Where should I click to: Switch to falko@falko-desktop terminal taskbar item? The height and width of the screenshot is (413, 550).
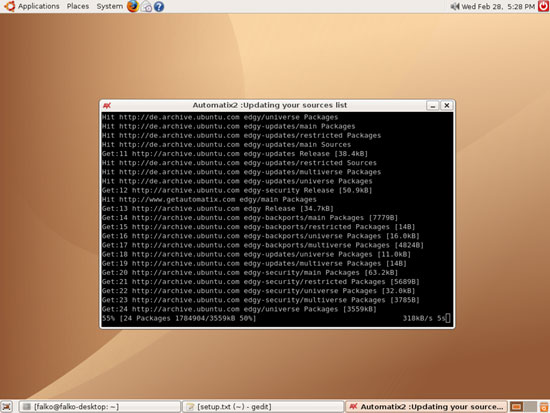[100, 407]
